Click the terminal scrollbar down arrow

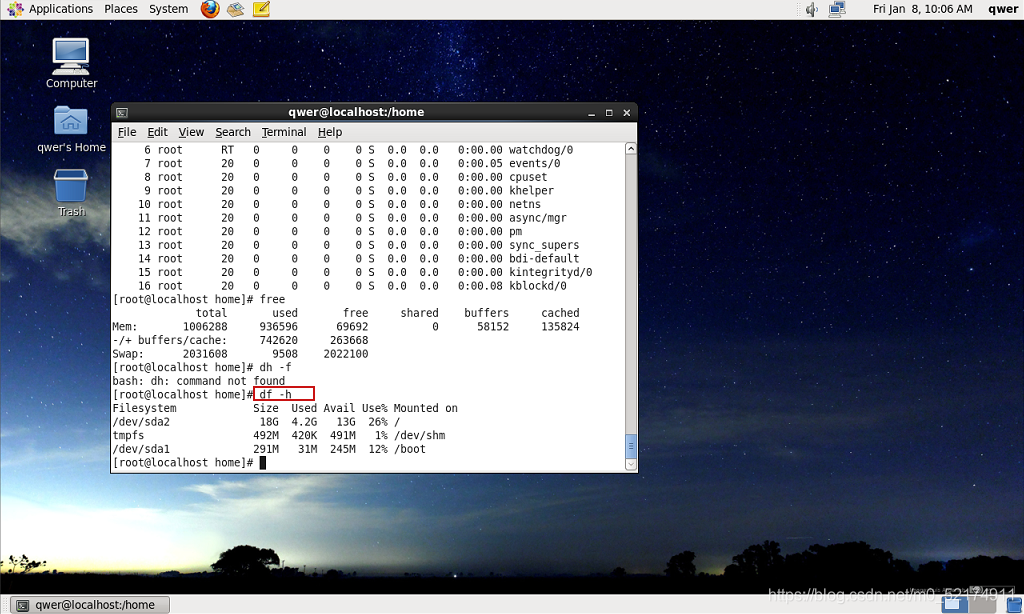[631, 464]
